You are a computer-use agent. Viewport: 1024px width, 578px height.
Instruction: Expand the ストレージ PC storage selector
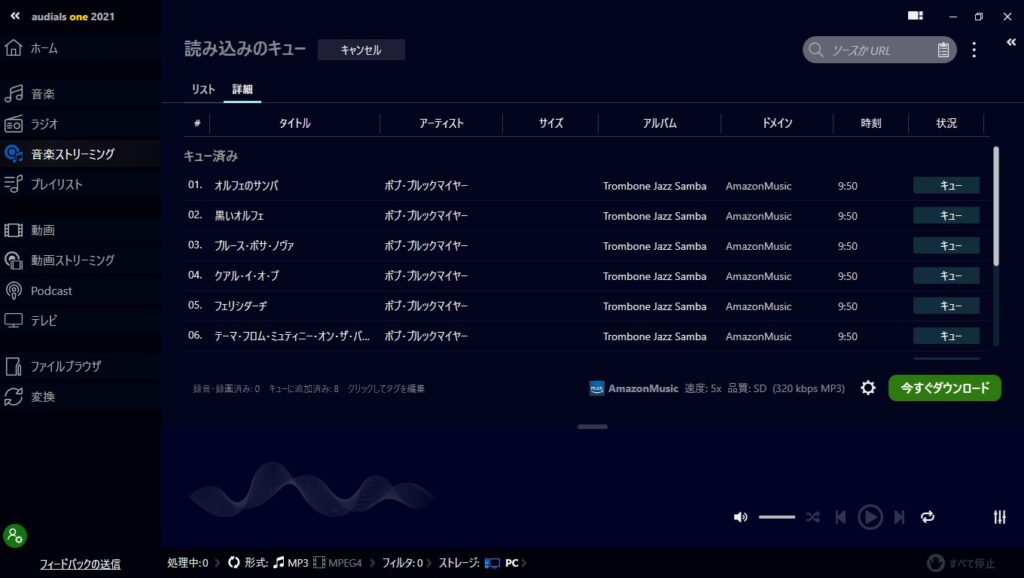coord(502,563)
